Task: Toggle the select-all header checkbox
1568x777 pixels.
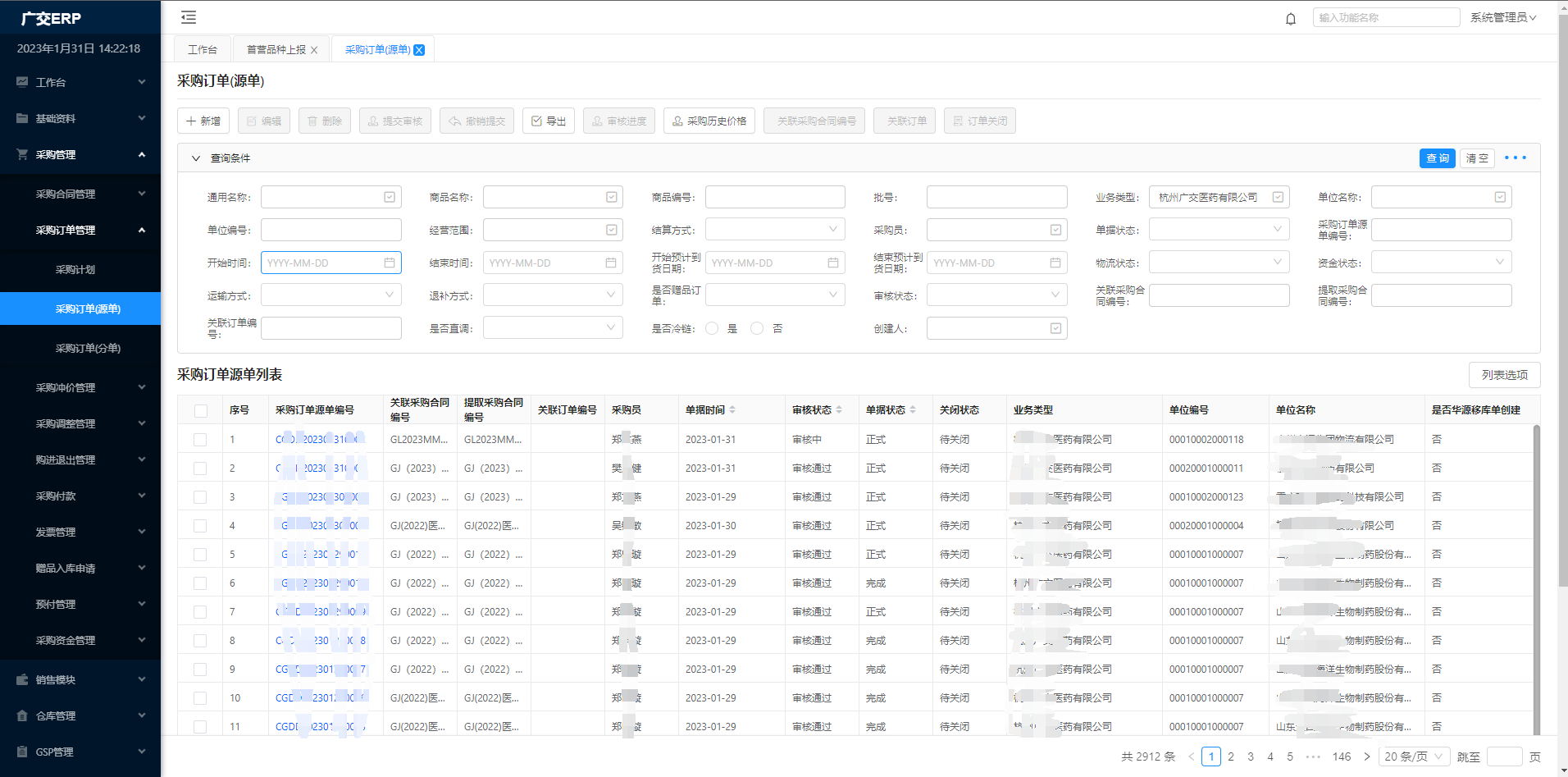Action: click(201, 410)
